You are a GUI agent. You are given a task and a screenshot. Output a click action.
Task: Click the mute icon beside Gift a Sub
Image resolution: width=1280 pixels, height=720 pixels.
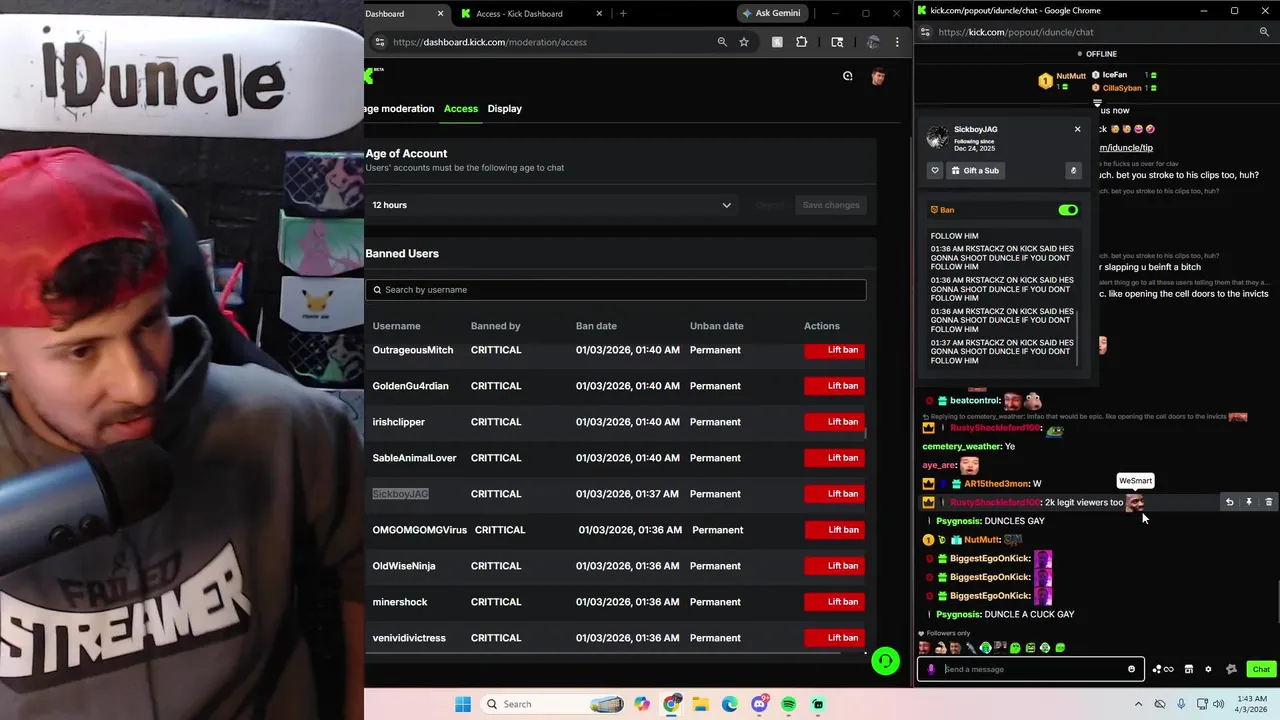(x=1074, y=170)
